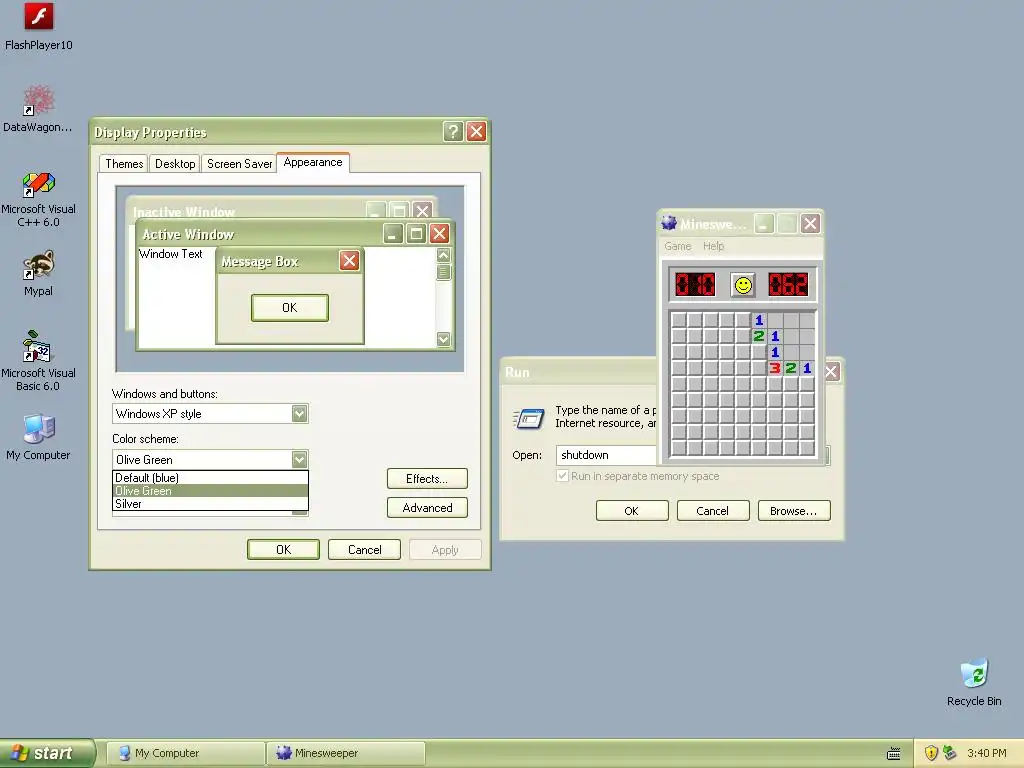Select Microsoft Visual Basic 6.0 desktop icon
The height and width of the screenshot is (768, 1024).
tap(38, 360)
